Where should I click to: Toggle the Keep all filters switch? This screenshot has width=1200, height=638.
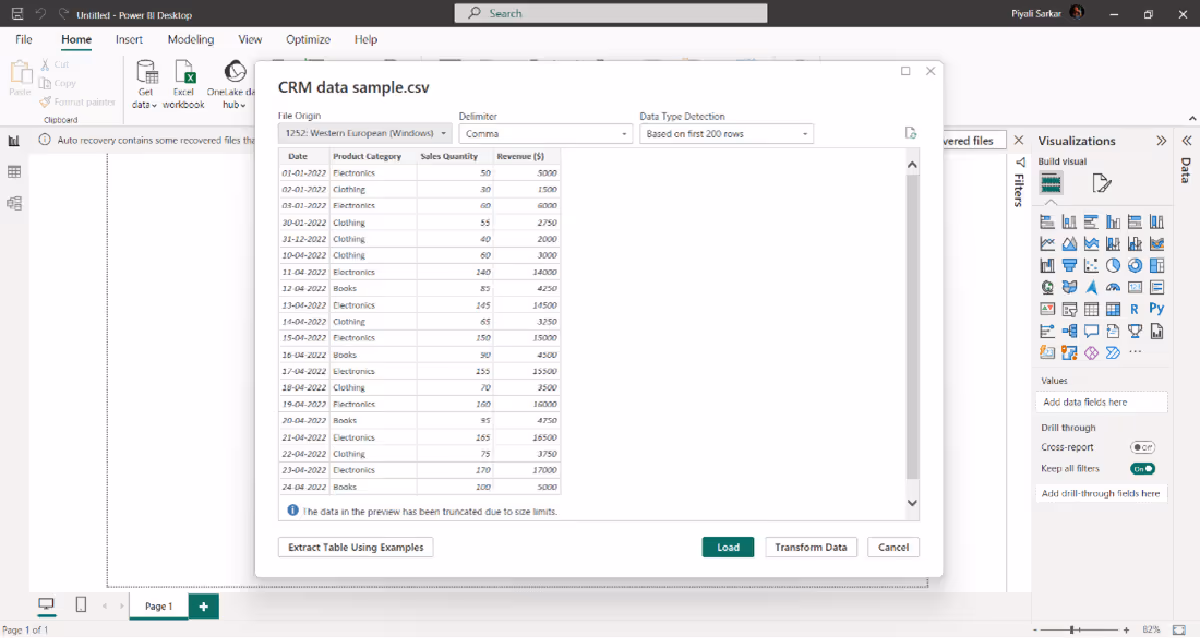[x=1142, y=468]
